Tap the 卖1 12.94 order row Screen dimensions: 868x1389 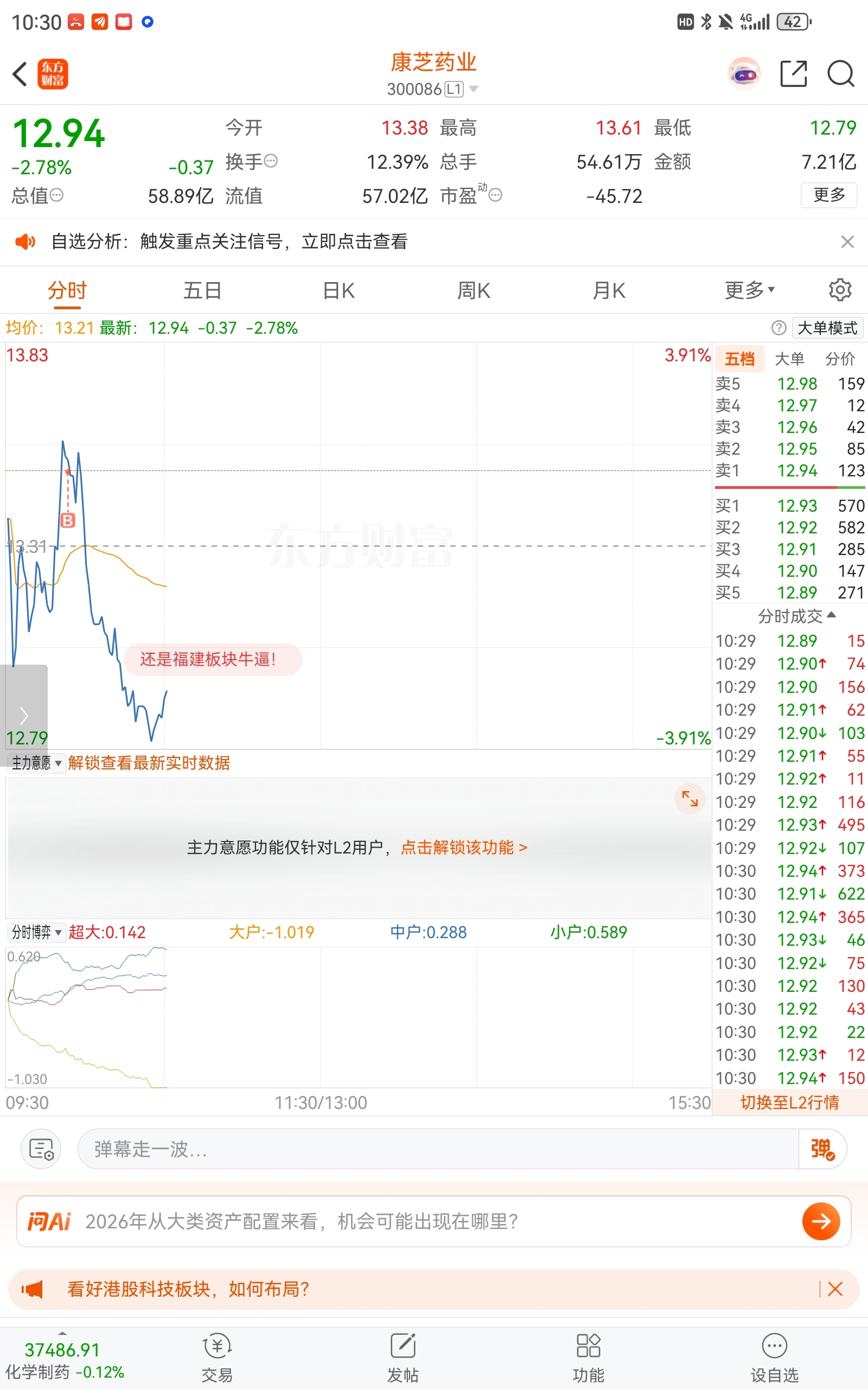789,470
